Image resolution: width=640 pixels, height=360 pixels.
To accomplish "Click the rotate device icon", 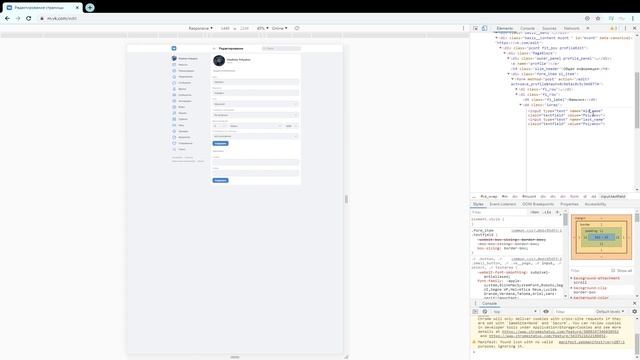I will (x=297, y=28).
